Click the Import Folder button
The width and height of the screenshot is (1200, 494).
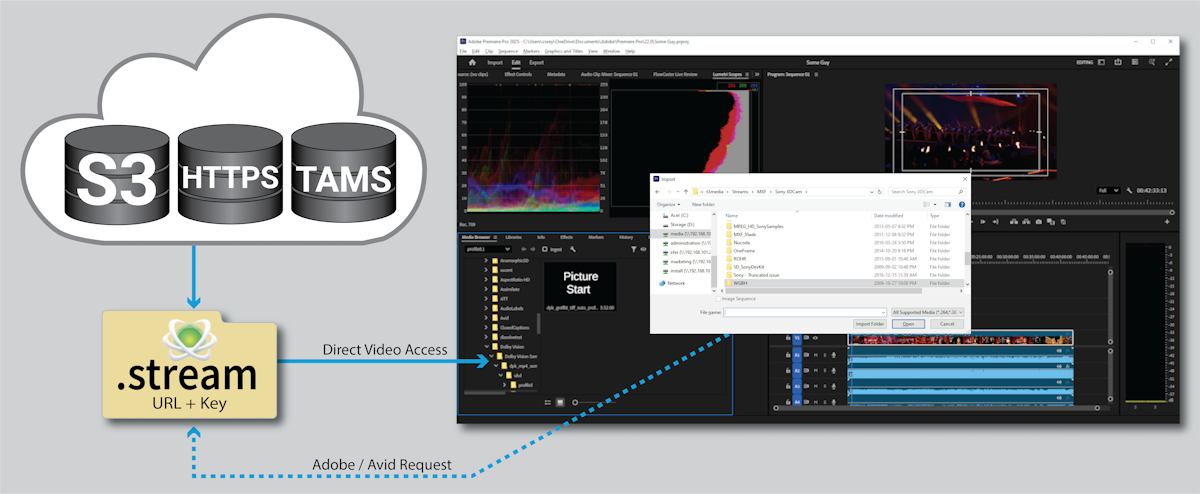[x=869, y=324]
